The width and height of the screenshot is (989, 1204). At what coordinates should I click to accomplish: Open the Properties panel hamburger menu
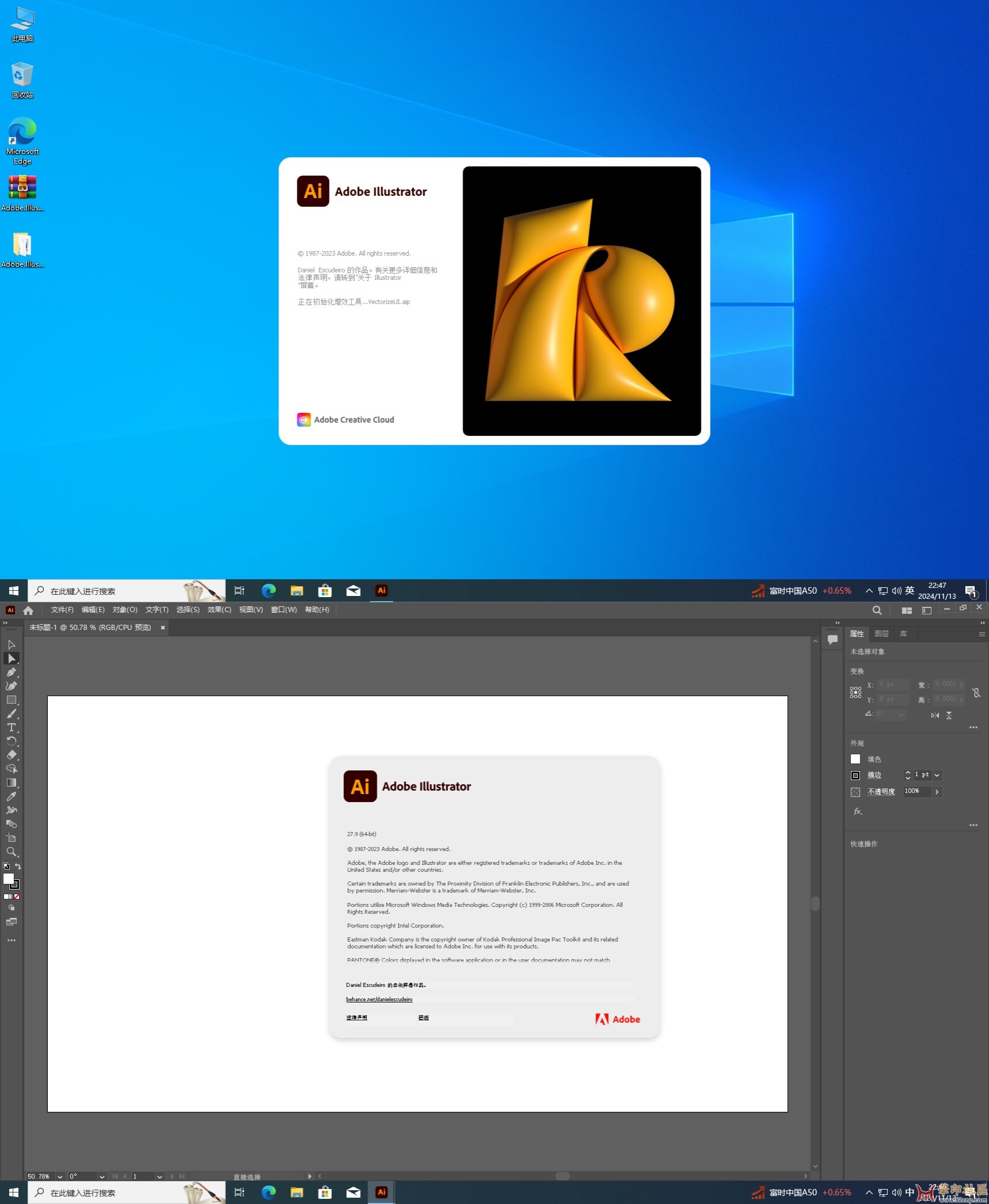(982, 634)
